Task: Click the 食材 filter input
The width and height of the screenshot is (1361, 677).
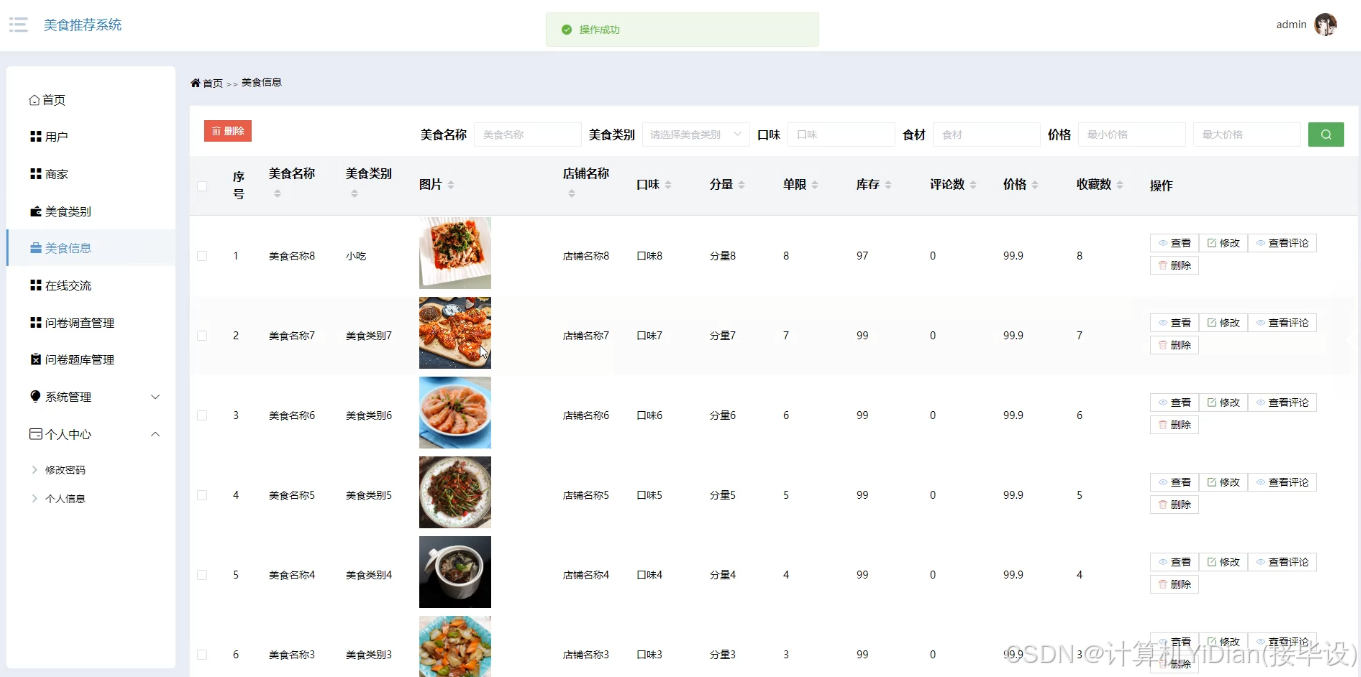Action: (x=986, y=135)
